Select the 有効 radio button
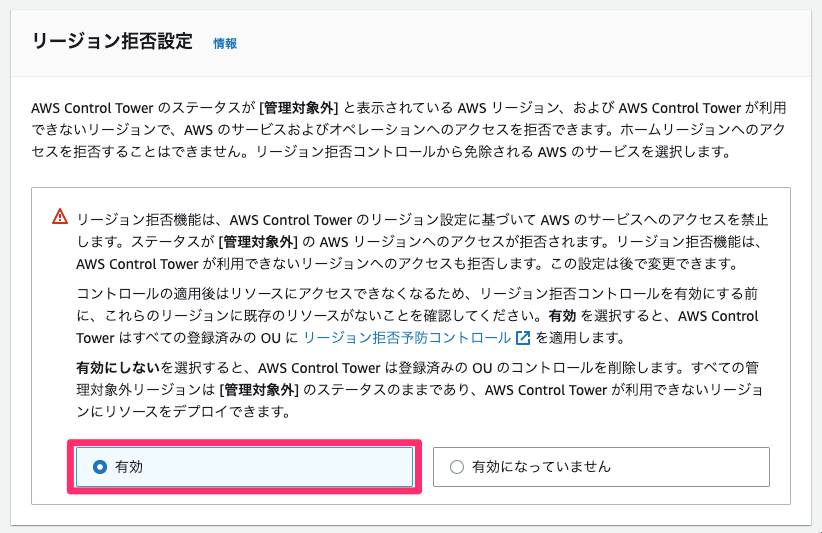822x533 pixels. (x=100, y=466)
